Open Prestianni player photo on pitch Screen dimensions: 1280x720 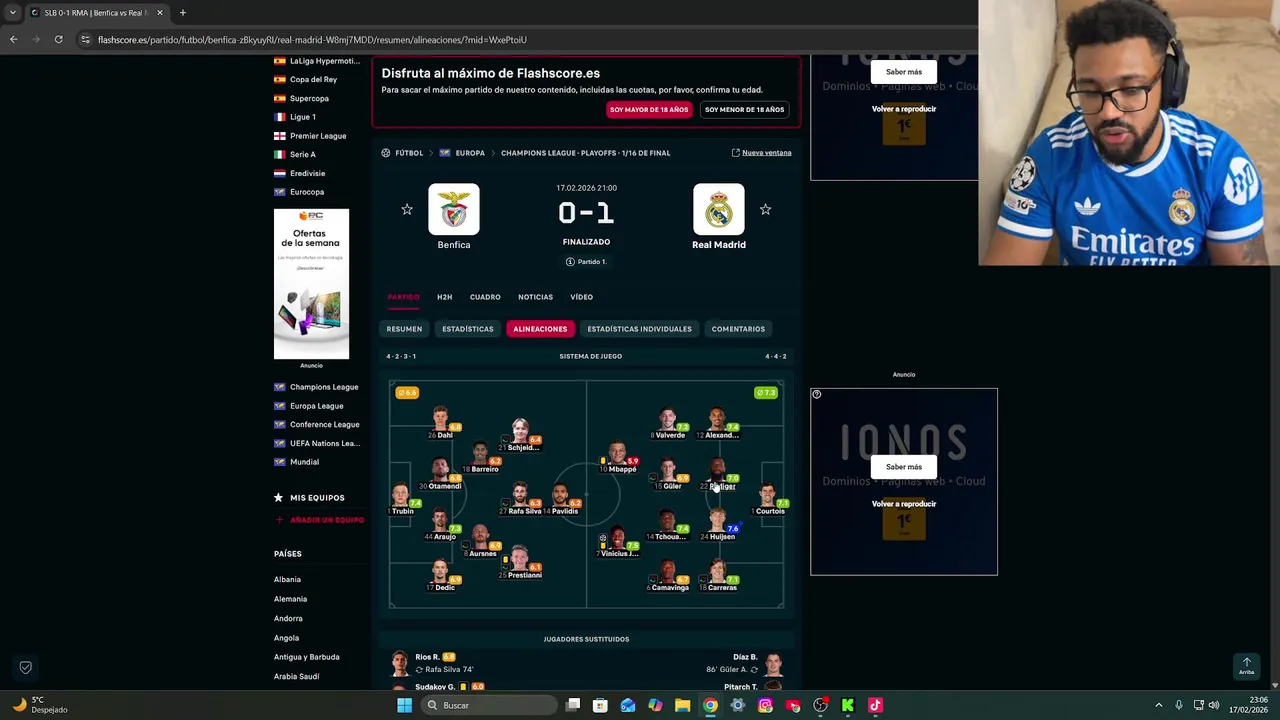[520, 560]
